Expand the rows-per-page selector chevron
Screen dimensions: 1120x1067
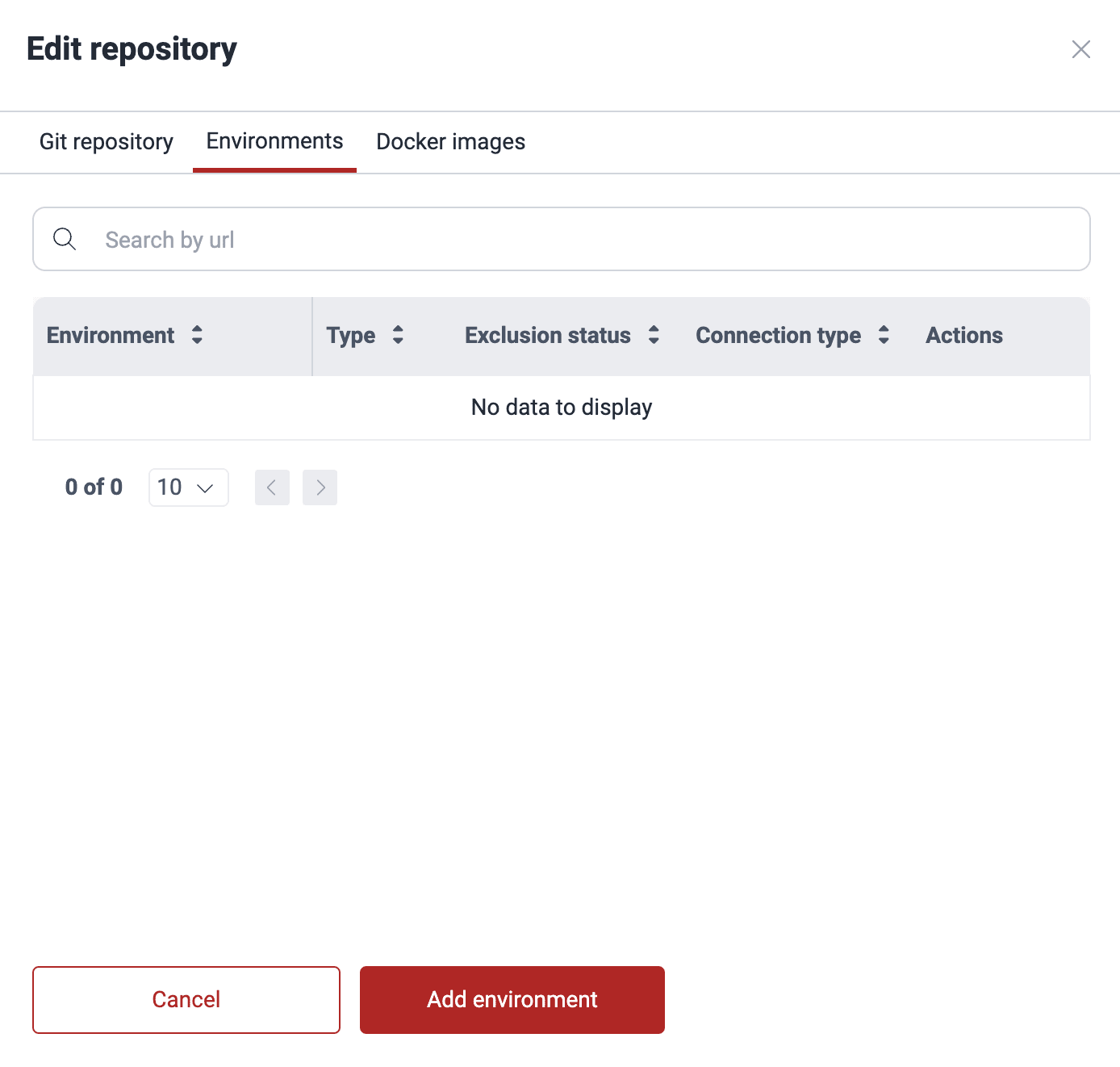[207, 487]
